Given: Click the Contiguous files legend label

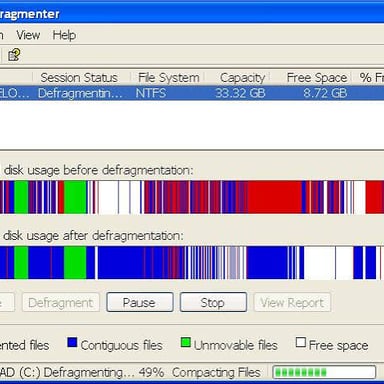Looking at the screenshot, I should point(121,345).
